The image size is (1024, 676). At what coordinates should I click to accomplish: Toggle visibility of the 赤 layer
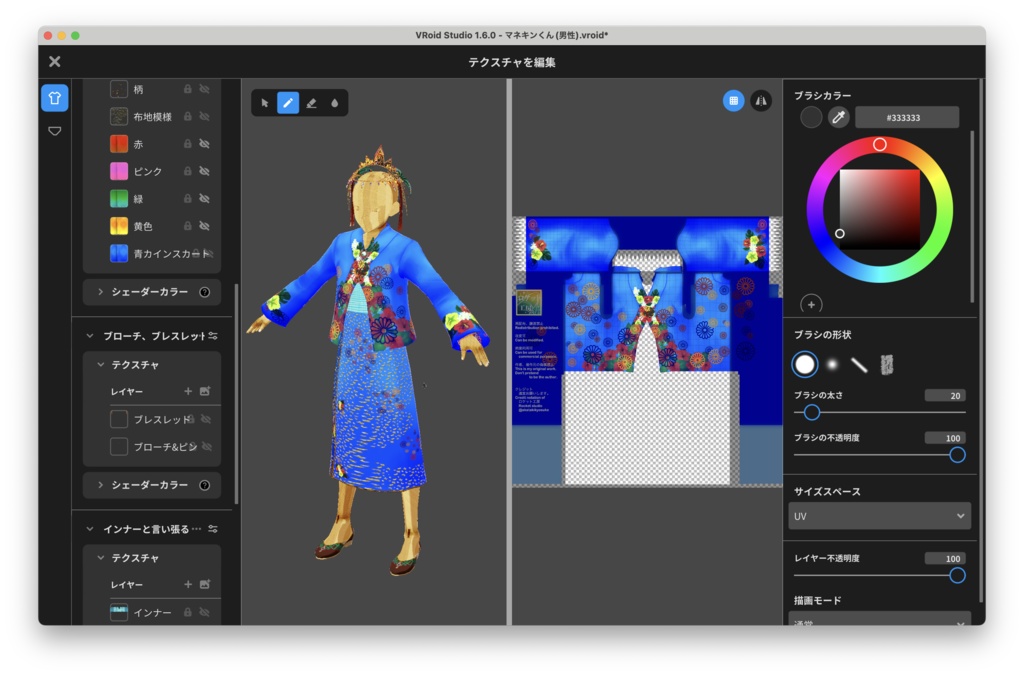click(204, 144)
